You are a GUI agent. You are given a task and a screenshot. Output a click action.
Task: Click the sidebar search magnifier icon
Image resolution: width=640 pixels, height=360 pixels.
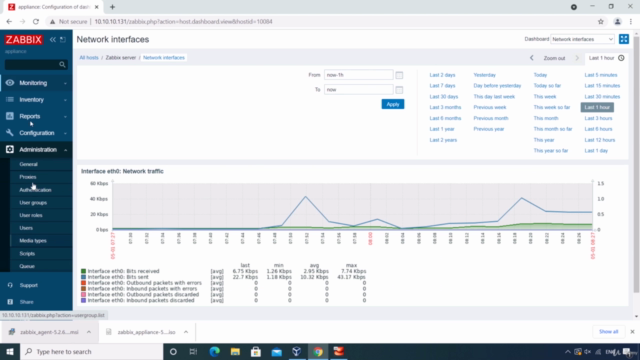[x=62, y=64]
